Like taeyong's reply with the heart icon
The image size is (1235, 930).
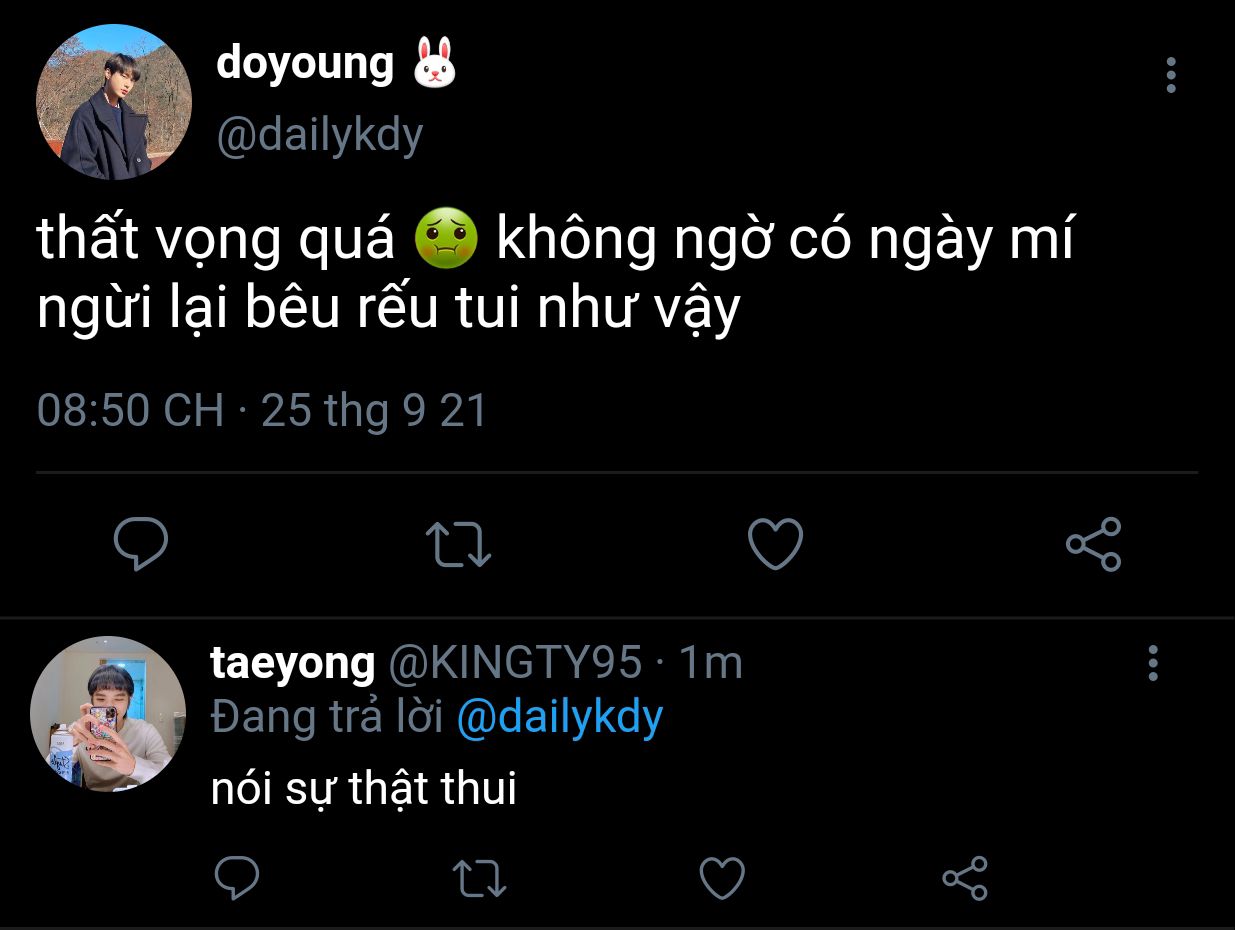click(x=721, y=879)
